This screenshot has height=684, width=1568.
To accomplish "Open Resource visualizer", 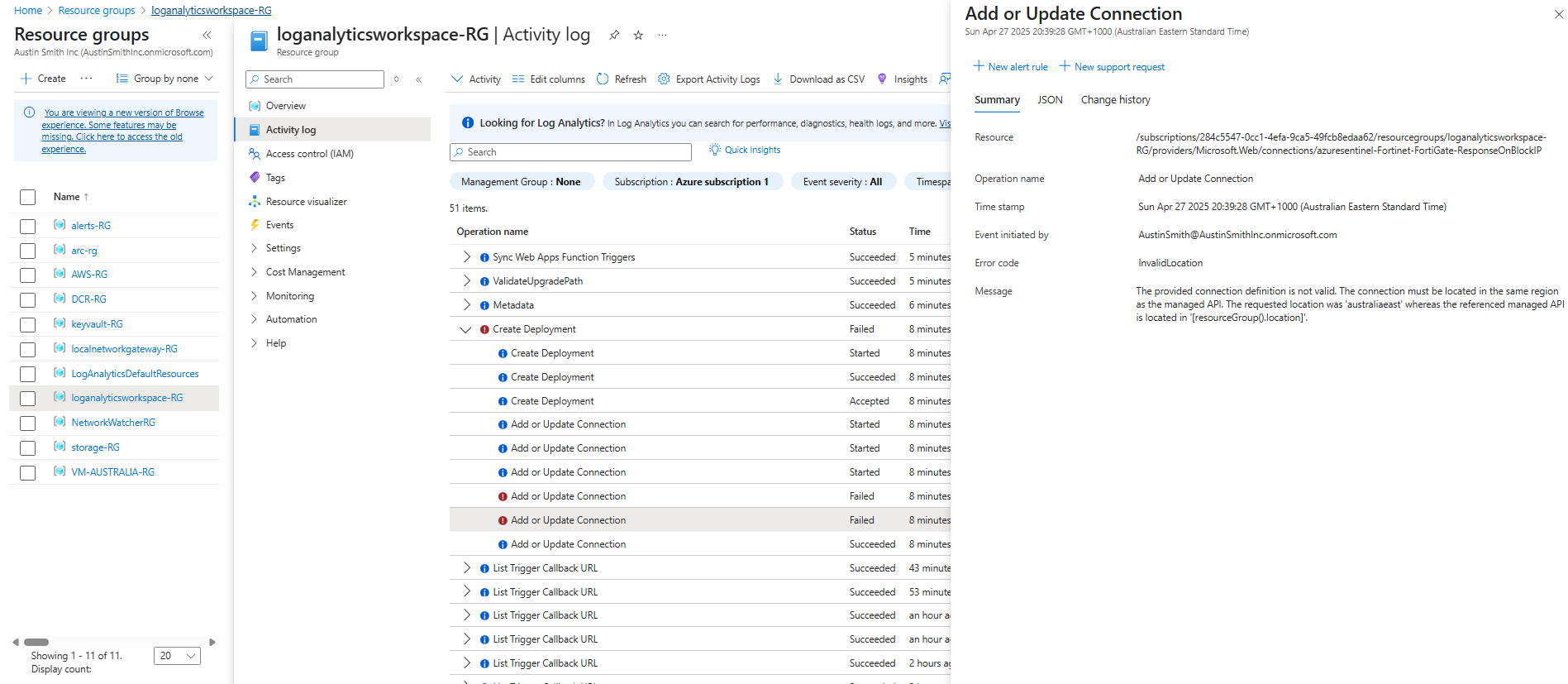I will tap(306, 202).
